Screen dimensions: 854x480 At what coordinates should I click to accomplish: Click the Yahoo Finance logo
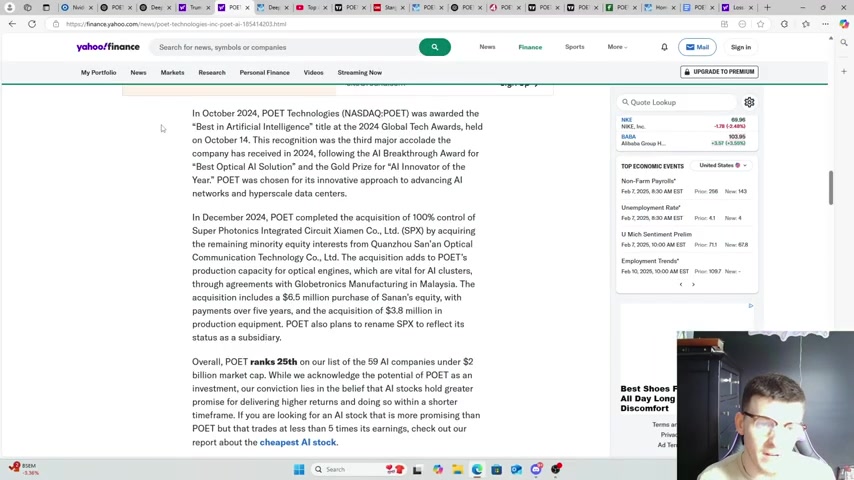pos(108,47)
